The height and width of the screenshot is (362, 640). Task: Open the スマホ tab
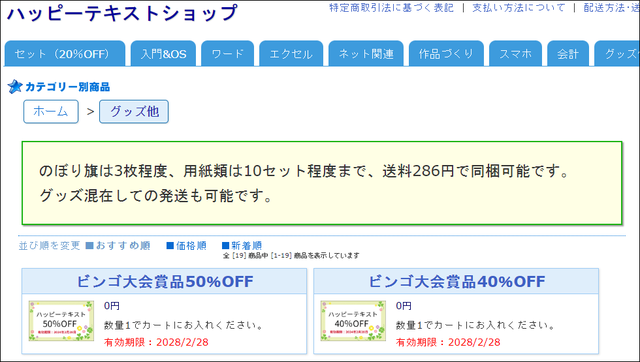(516, 53)
